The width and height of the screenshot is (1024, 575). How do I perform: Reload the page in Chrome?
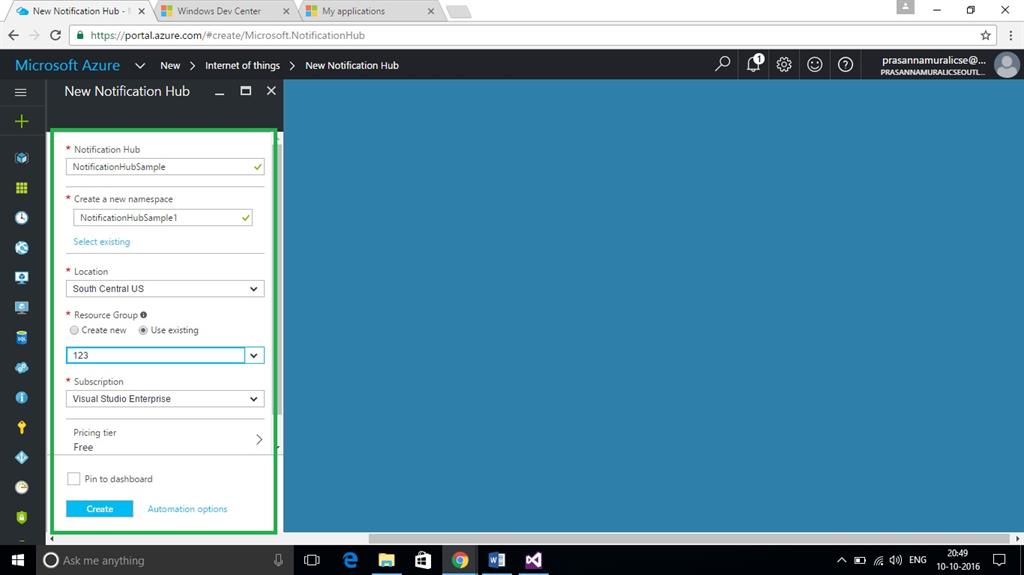[56, 35]
